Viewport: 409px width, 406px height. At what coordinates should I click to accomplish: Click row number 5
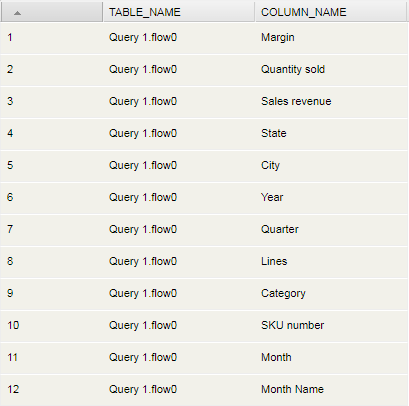(x=10, y=165)
